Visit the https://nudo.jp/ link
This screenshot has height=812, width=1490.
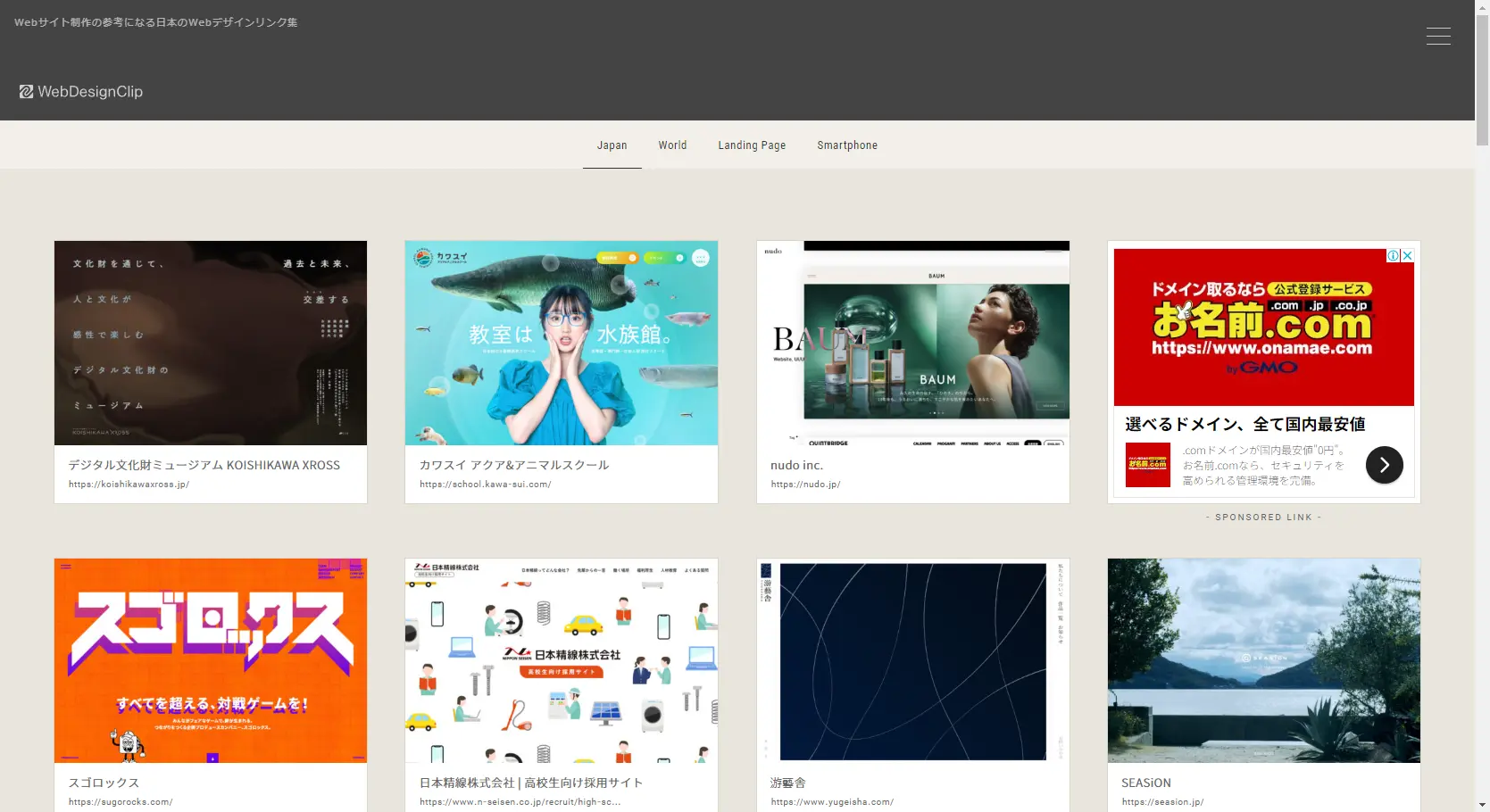[x=805, y=485]
